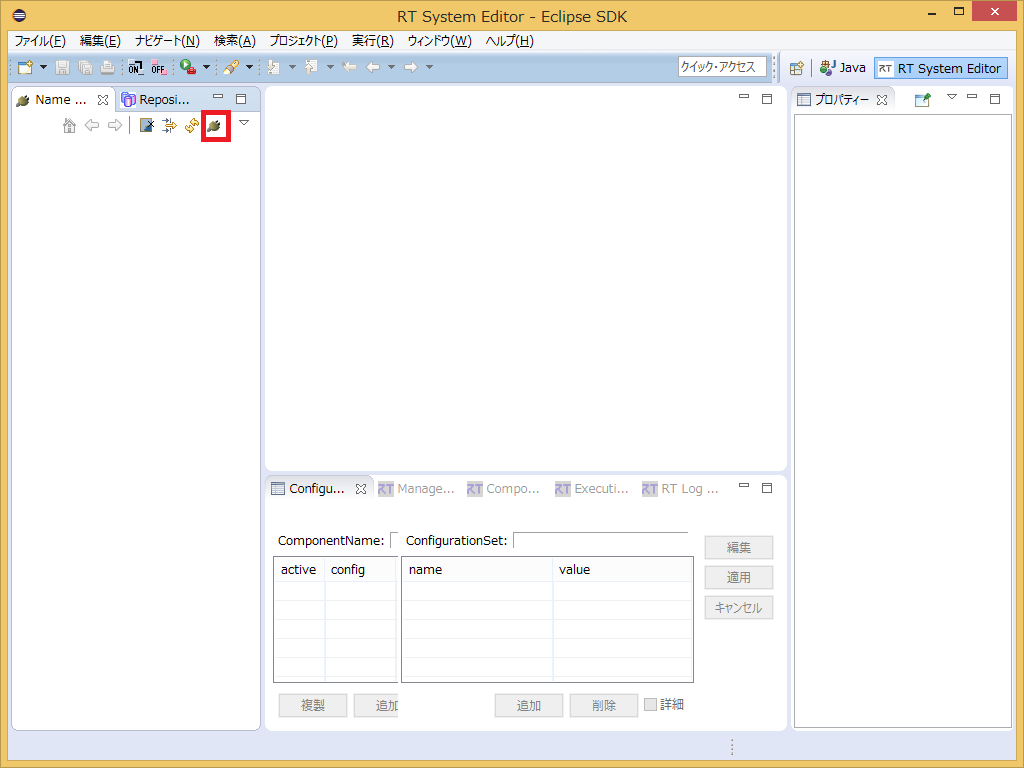Click the 追加 button beside 削除
The image size is (1024, 768).
[x=529, y=705]
